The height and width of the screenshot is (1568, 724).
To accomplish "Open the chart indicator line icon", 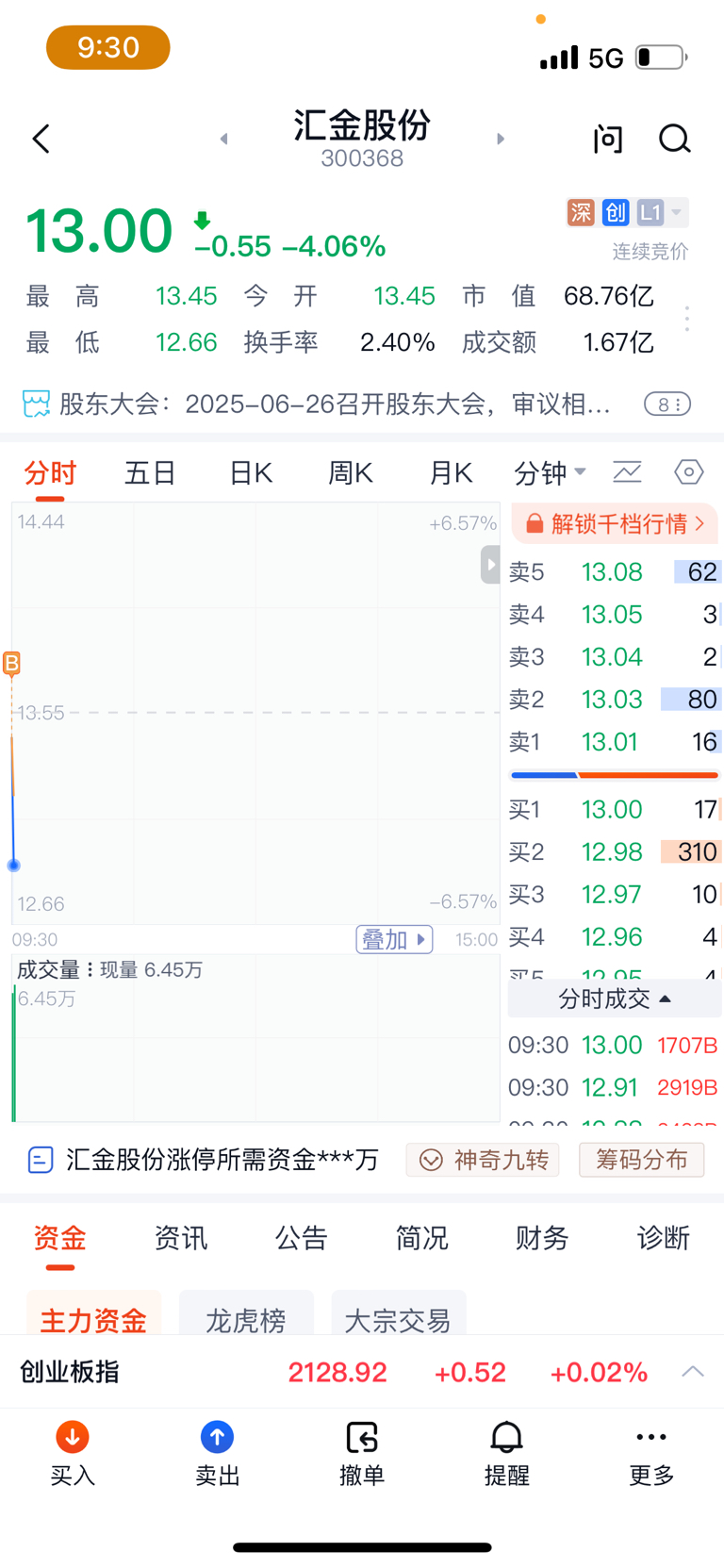I will tap(627, 472).
